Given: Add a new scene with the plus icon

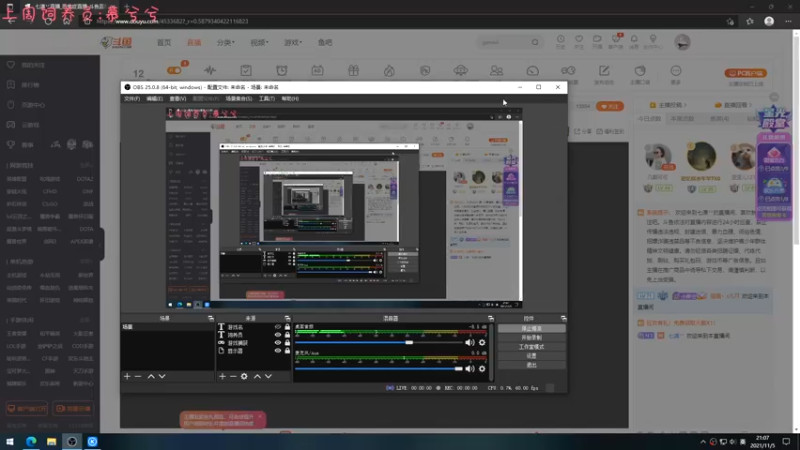Looking at the screenshot, I should click(127, 377).
